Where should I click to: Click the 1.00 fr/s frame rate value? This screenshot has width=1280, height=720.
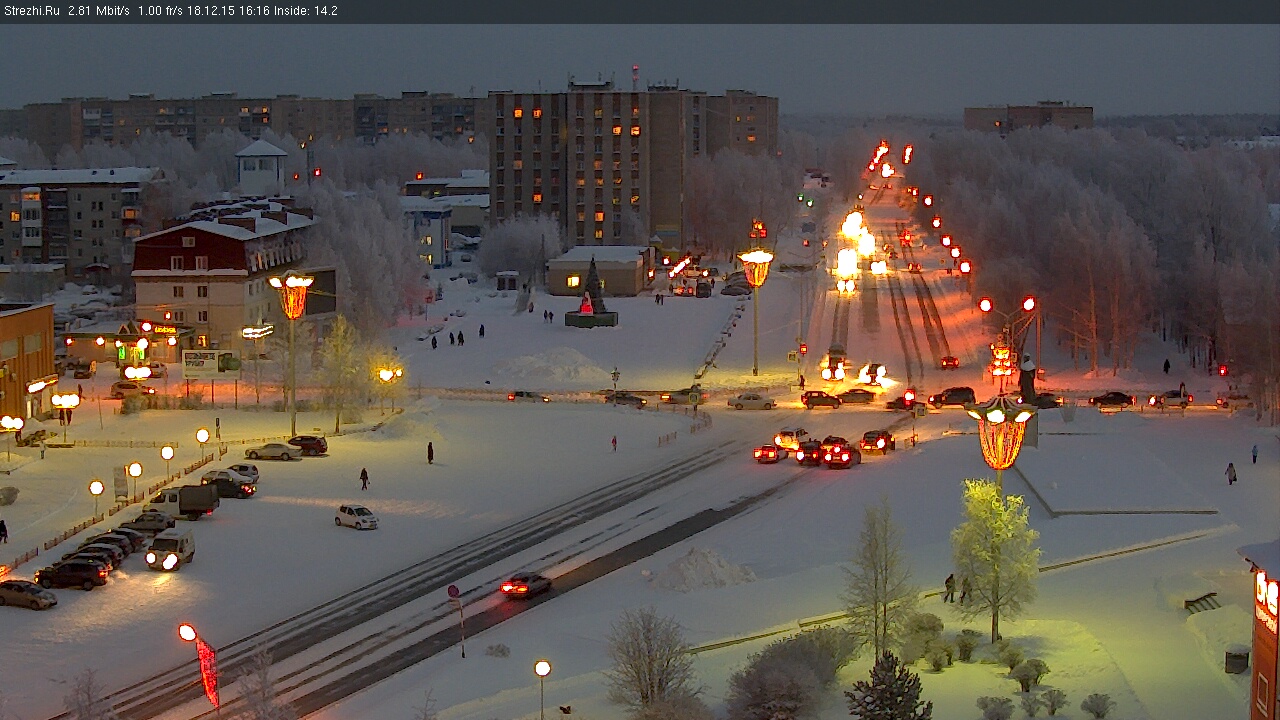161,11
